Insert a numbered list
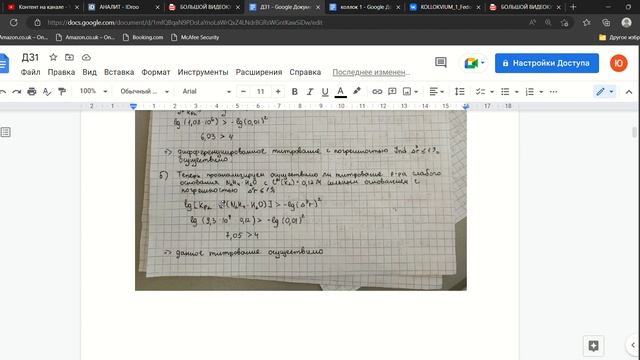This screenshot has height=360, width=640. point(530,92)
